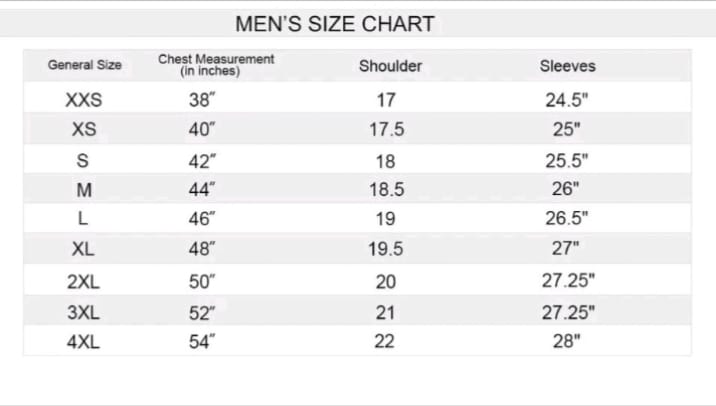Click the MEN'S SIZE CHART title
The image size is (716, 406).
pos(334,23)
